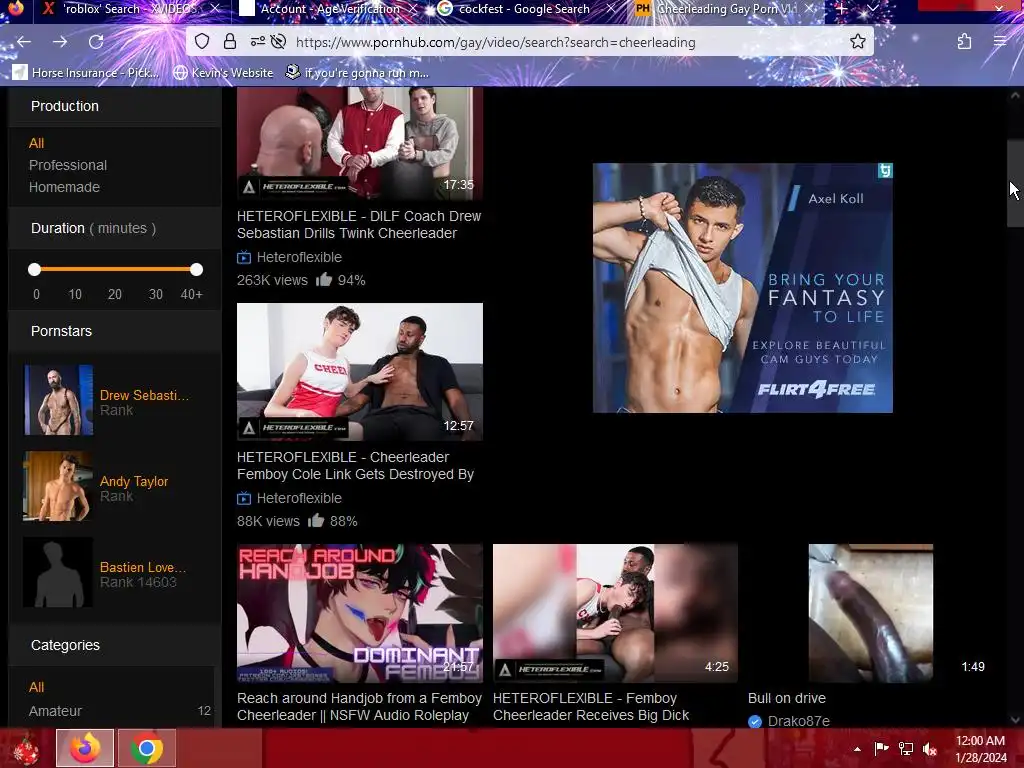Open the Drako87e uploader link
The image size is (1024, 768).
coord(799,721)
